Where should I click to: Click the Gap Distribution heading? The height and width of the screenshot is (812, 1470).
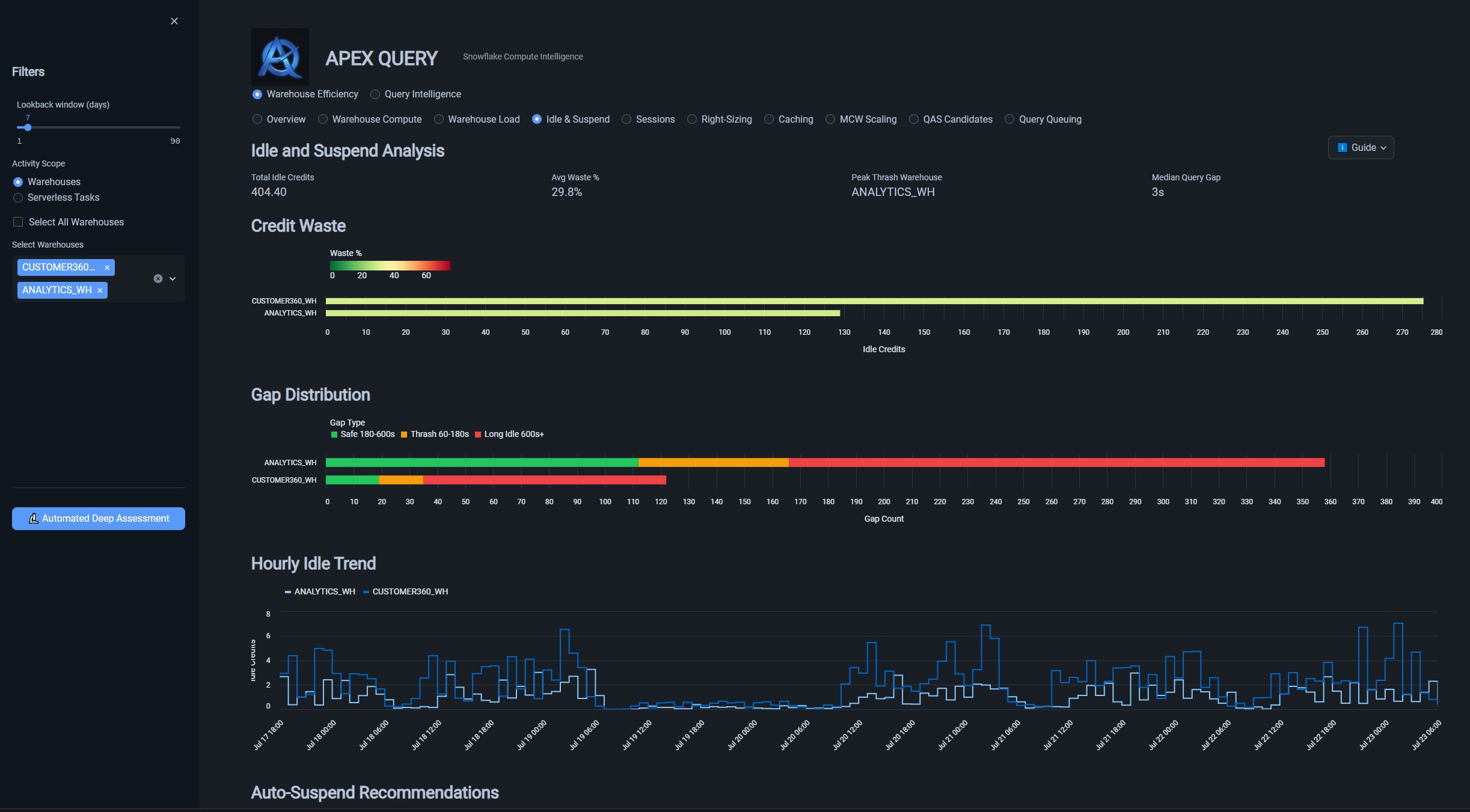tap(310, 395)
